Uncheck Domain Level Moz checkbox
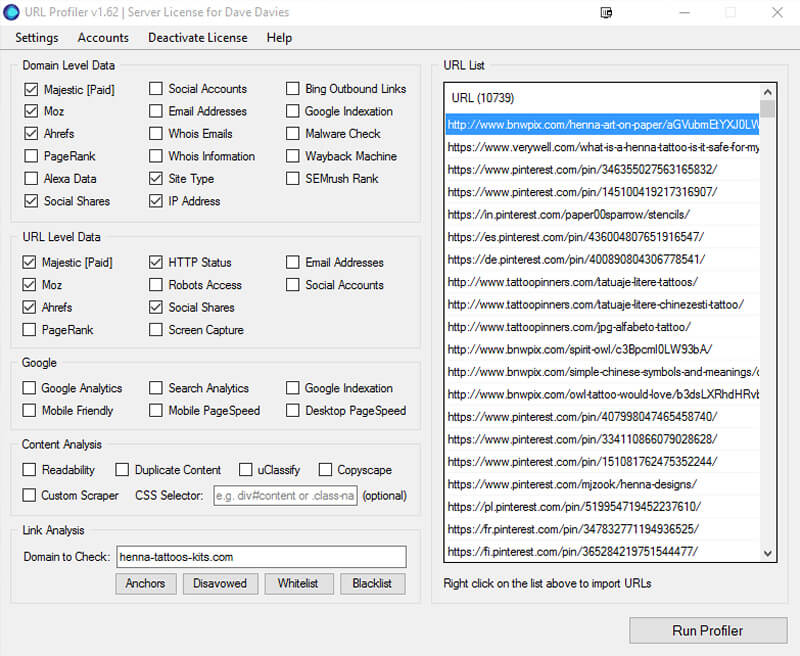This screenshot has width=800, height=656. click(31, 111)
